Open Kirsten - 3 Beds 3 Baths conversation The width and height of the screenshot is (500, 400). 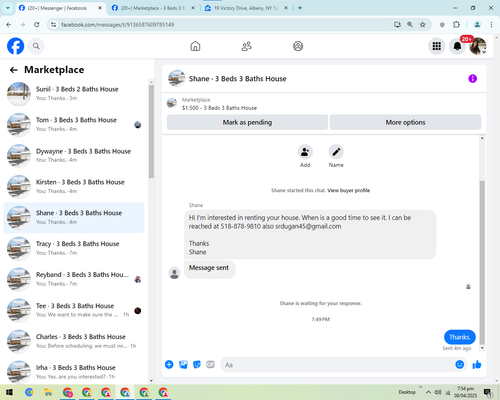74,187
